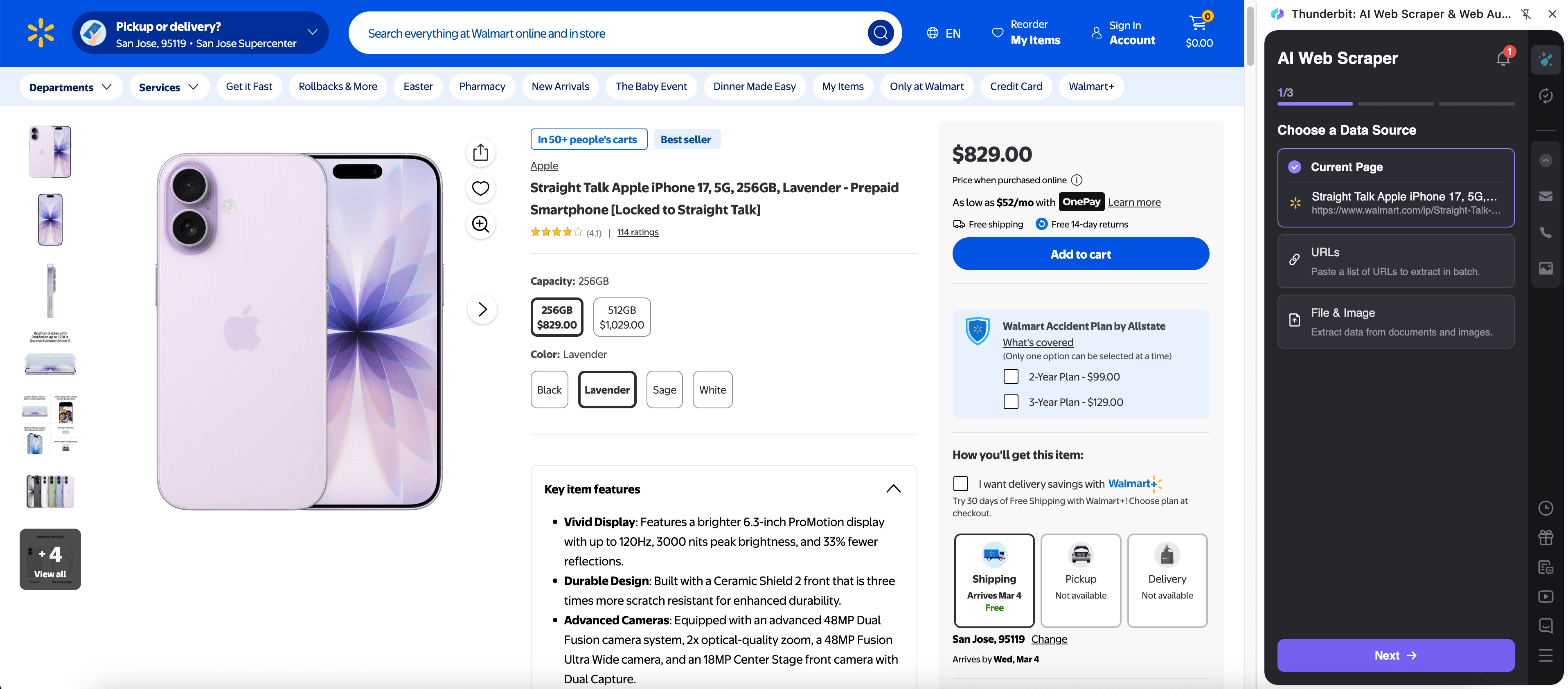Image resolution: width=1568 pixels, height=689 pixels.
Task: Open the Thunderbit AI Web Scraper tool icon
Action: tap(1546, 59)
